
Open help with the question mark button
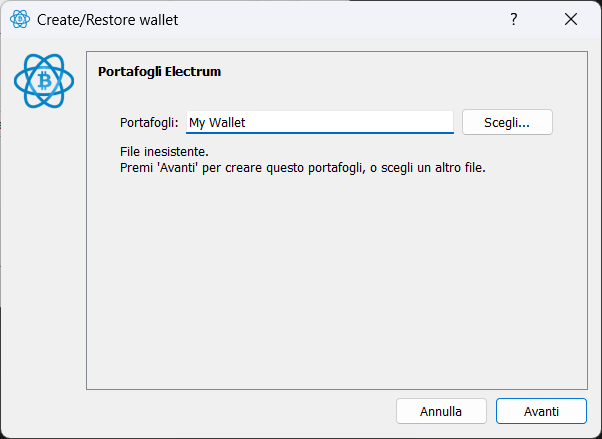[514, 19]
